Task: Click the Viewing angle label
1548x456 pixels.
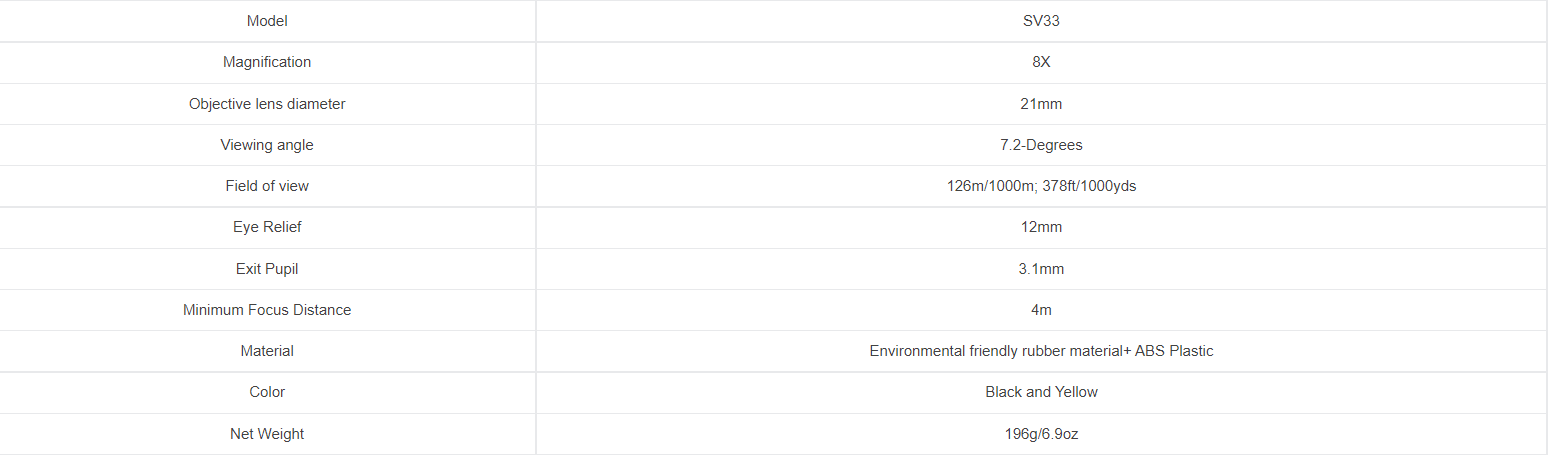Action: tap(267, 145)
